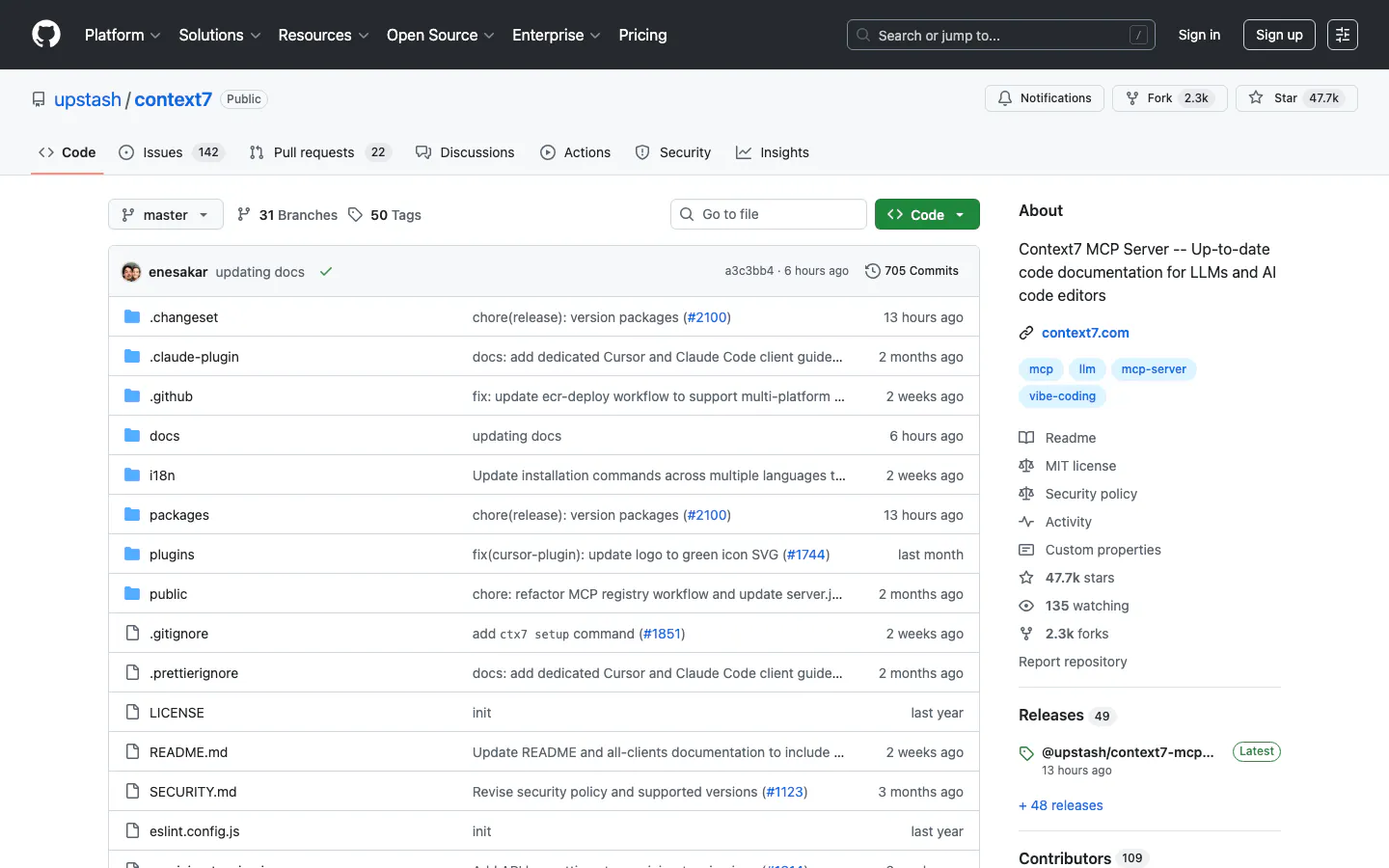Open the appearance settings icon button

(1343, 35)
